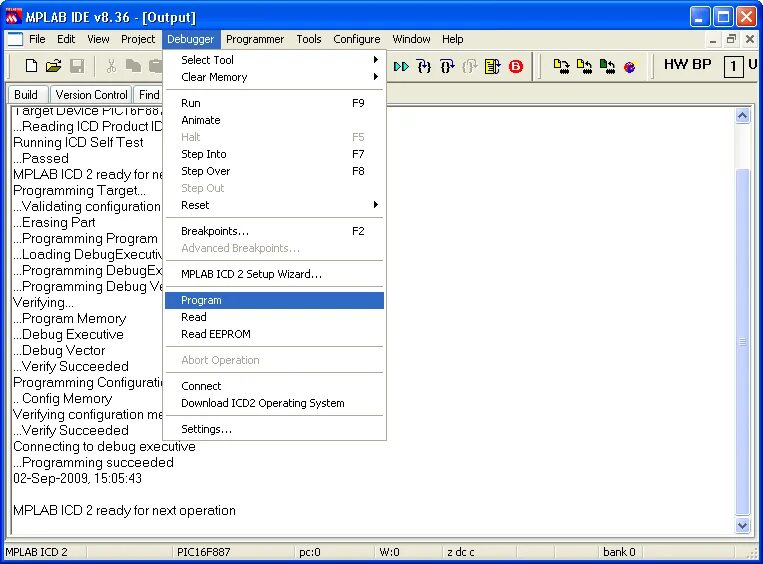Open the Project menu
Viewport: 763px width, 564px height.
pyautogui.click(x=138, y=39)
